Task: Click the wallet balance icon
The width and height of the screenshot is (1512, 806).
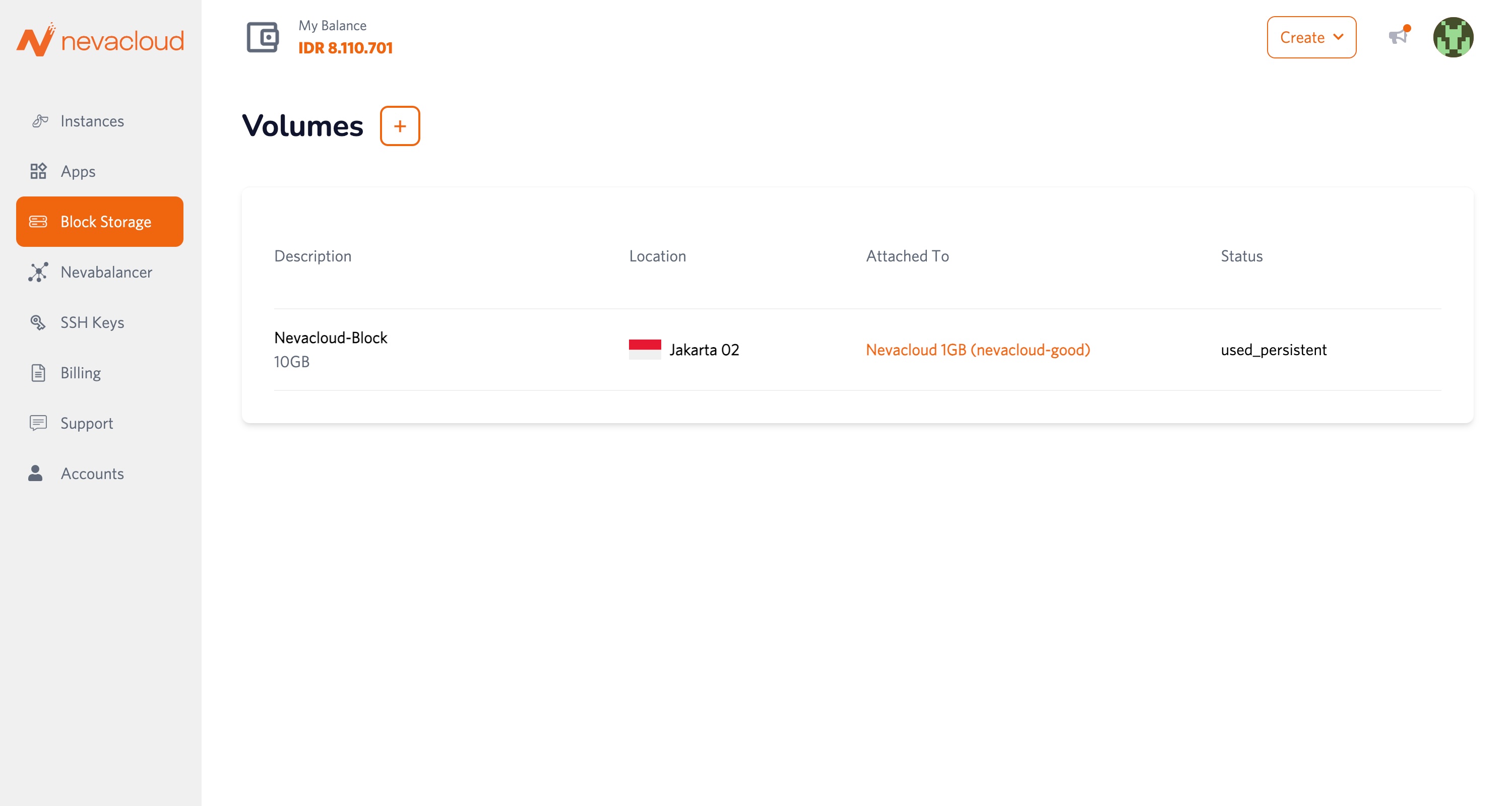Action: 263,38
